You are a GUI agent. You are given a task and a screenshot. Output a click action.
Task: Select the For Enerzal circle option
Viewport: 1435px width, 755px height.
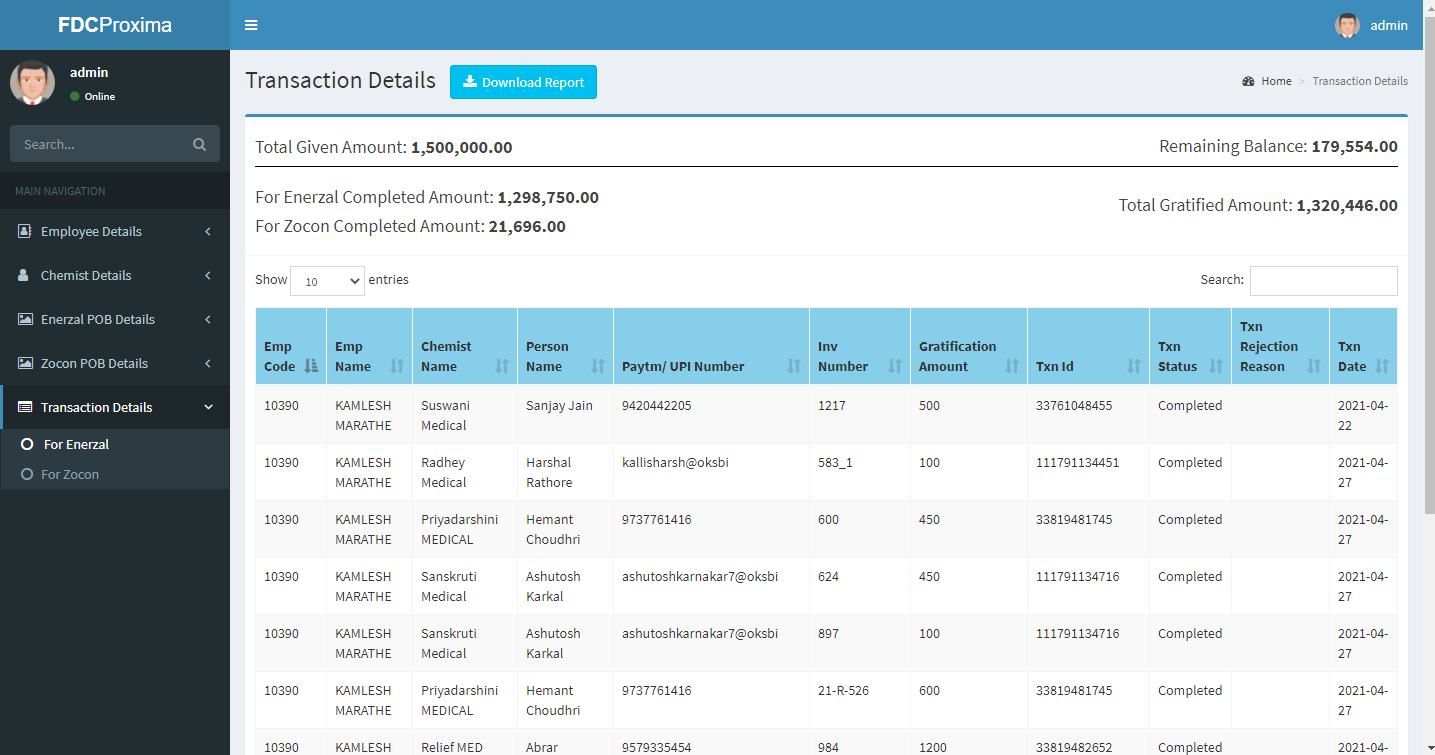coord(27,444)
